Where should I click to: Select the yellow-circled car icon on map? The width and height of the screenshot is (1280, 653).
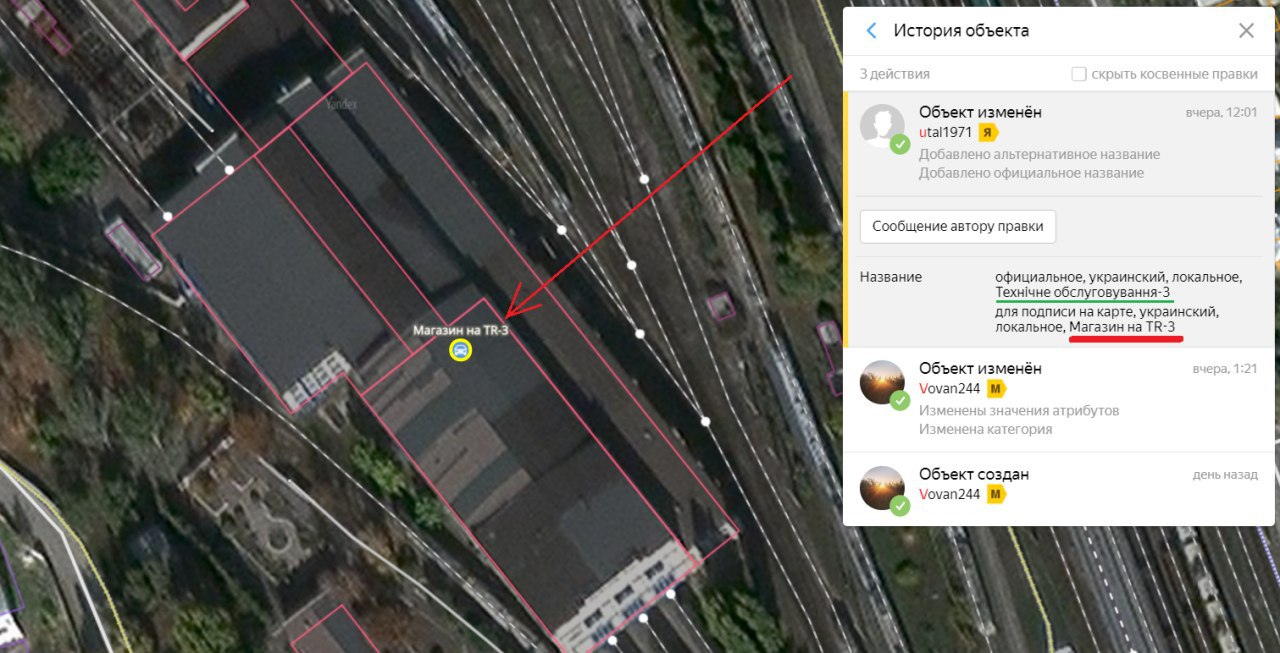460,349
